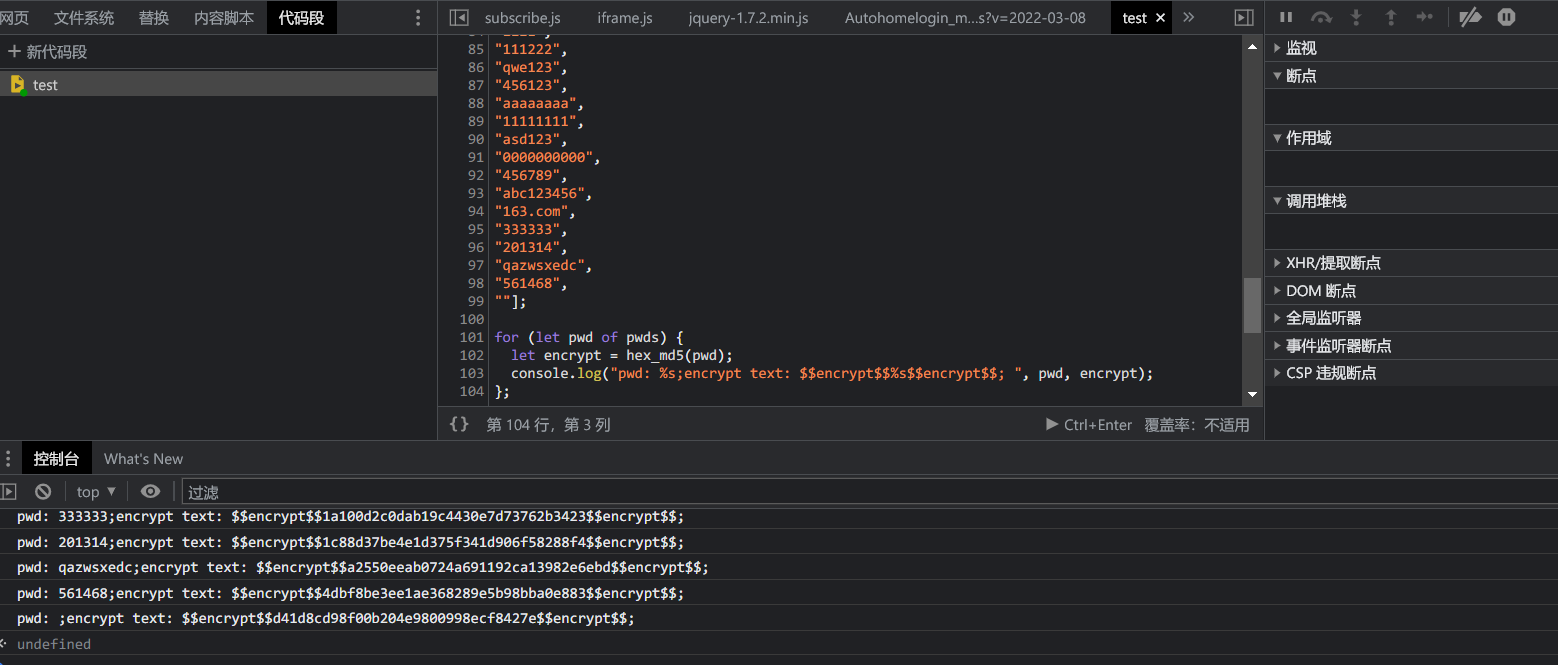Select the 控制台 drawer tab
This screenshot has width=1558, height=665.
56,459
